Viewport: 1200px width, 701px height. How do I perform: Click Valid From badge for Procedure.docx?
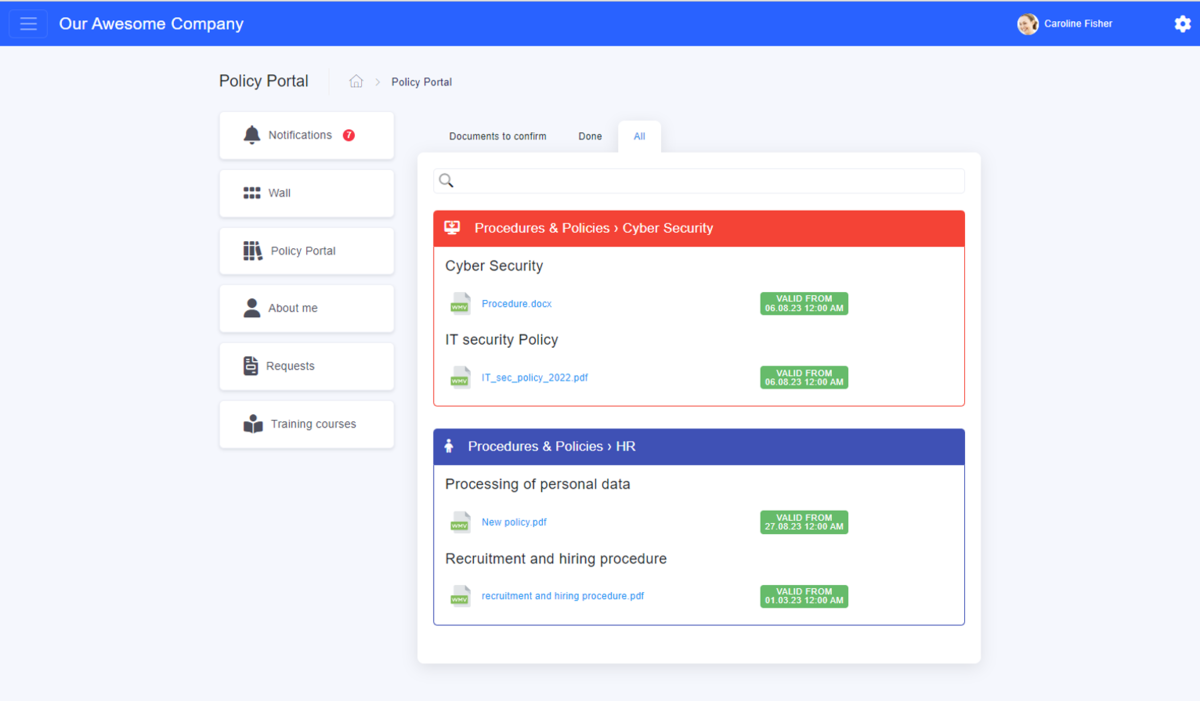pos(804,304)
